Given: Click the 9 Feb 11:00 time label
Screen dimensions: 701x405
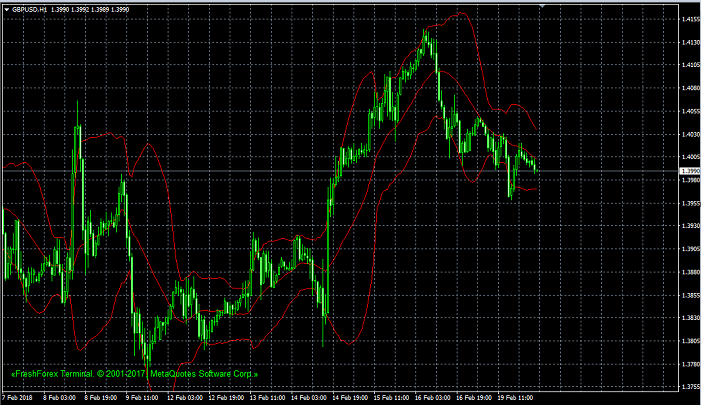Looking at the screenshot, I should point(142,398).
